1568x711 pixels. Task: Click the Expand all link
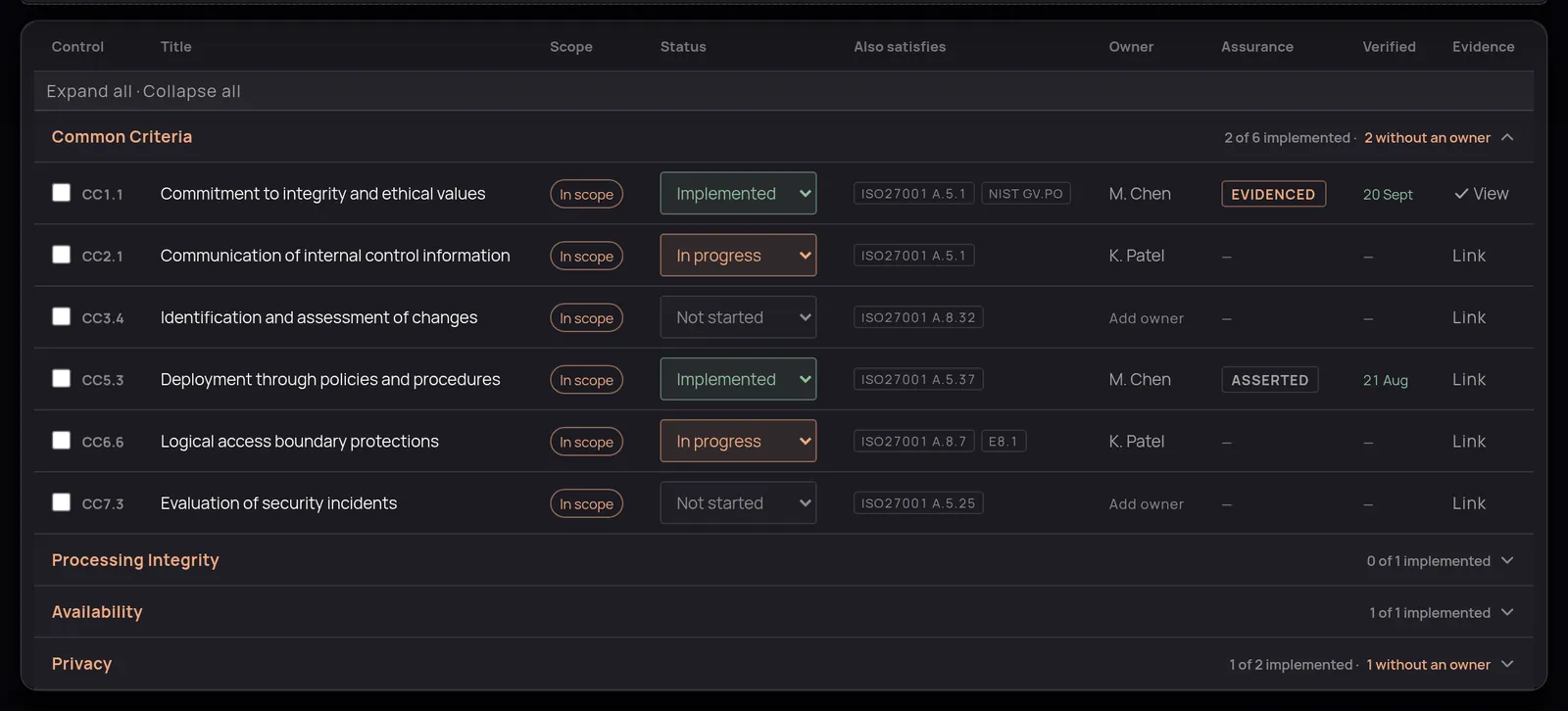(x=89, y=91)
